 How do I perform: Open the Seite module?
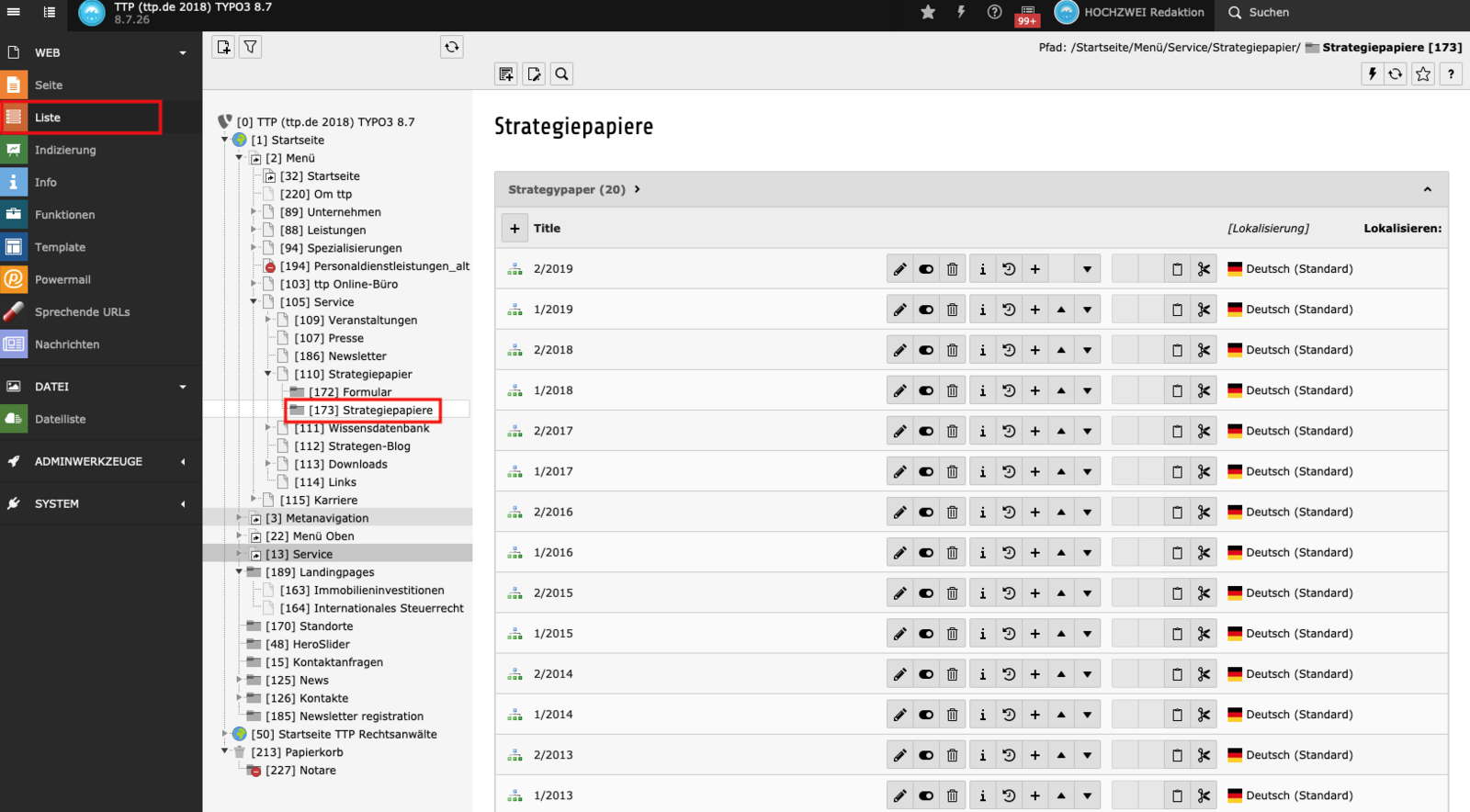click(49, 85)
